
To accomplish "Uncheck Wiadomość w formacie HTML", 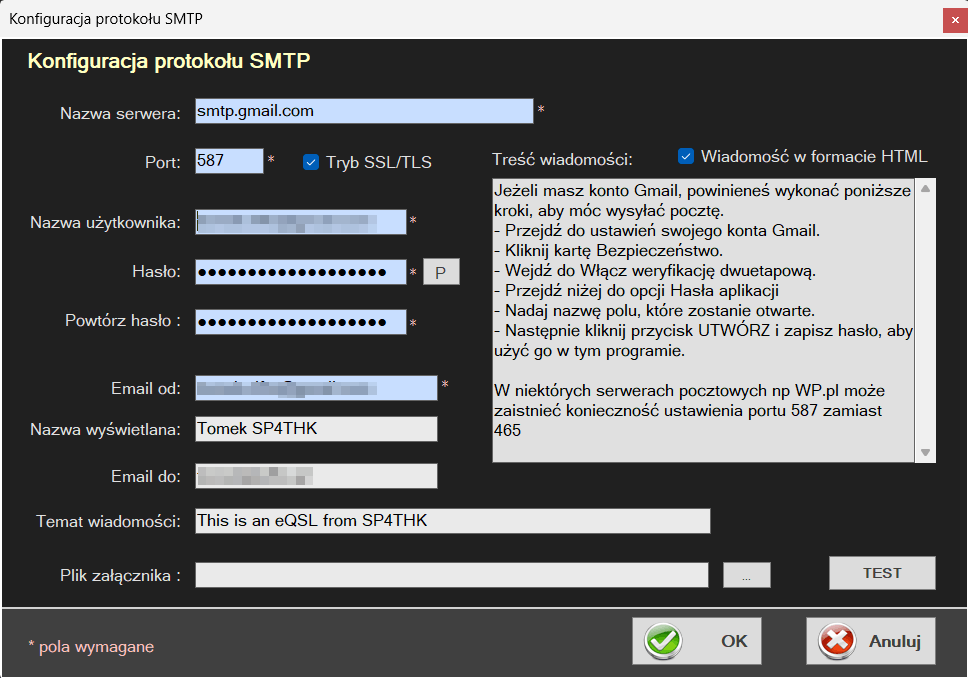I will pos(686,156).
